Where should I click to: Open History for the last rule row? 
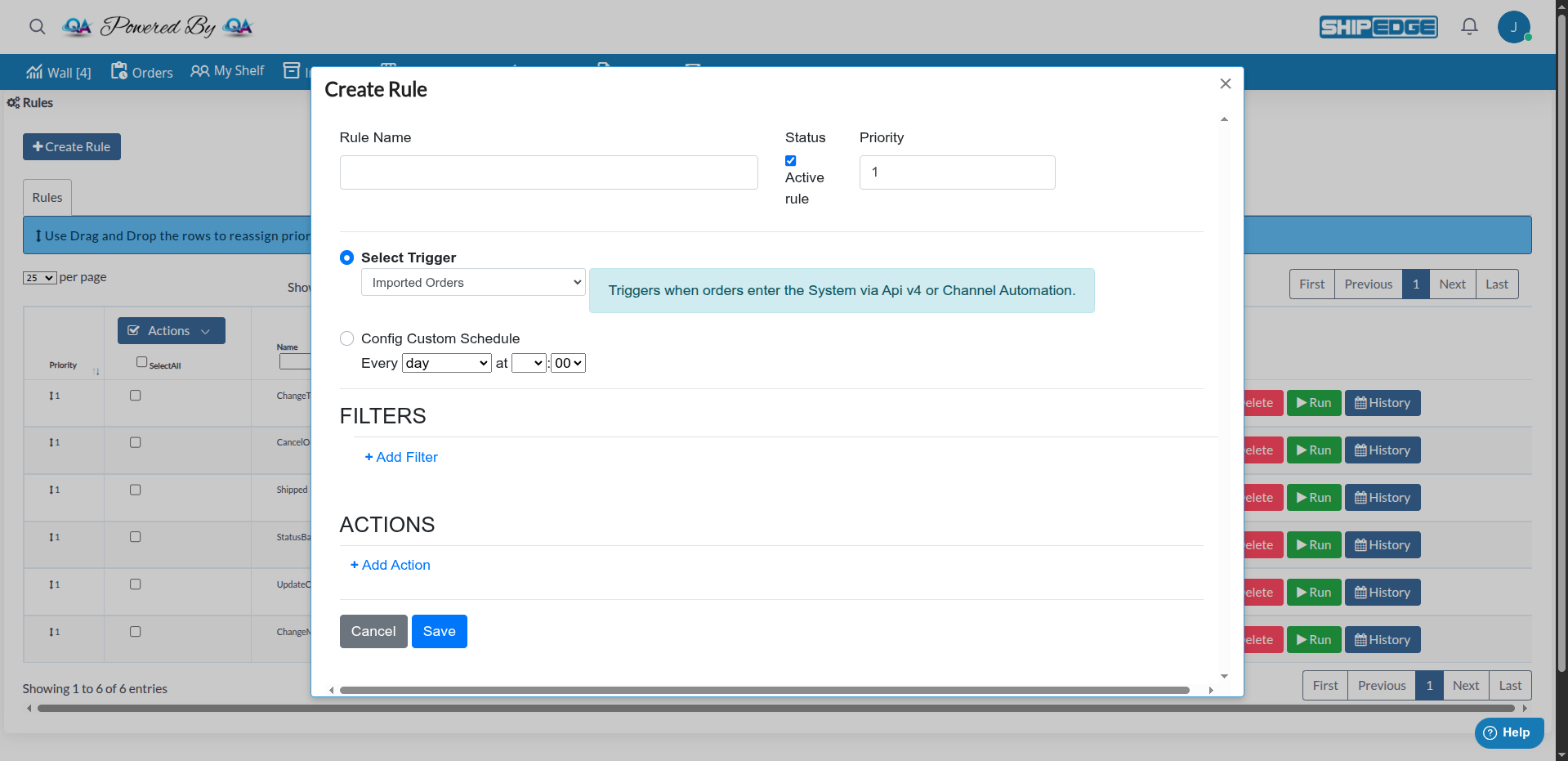click(1383, 640)
